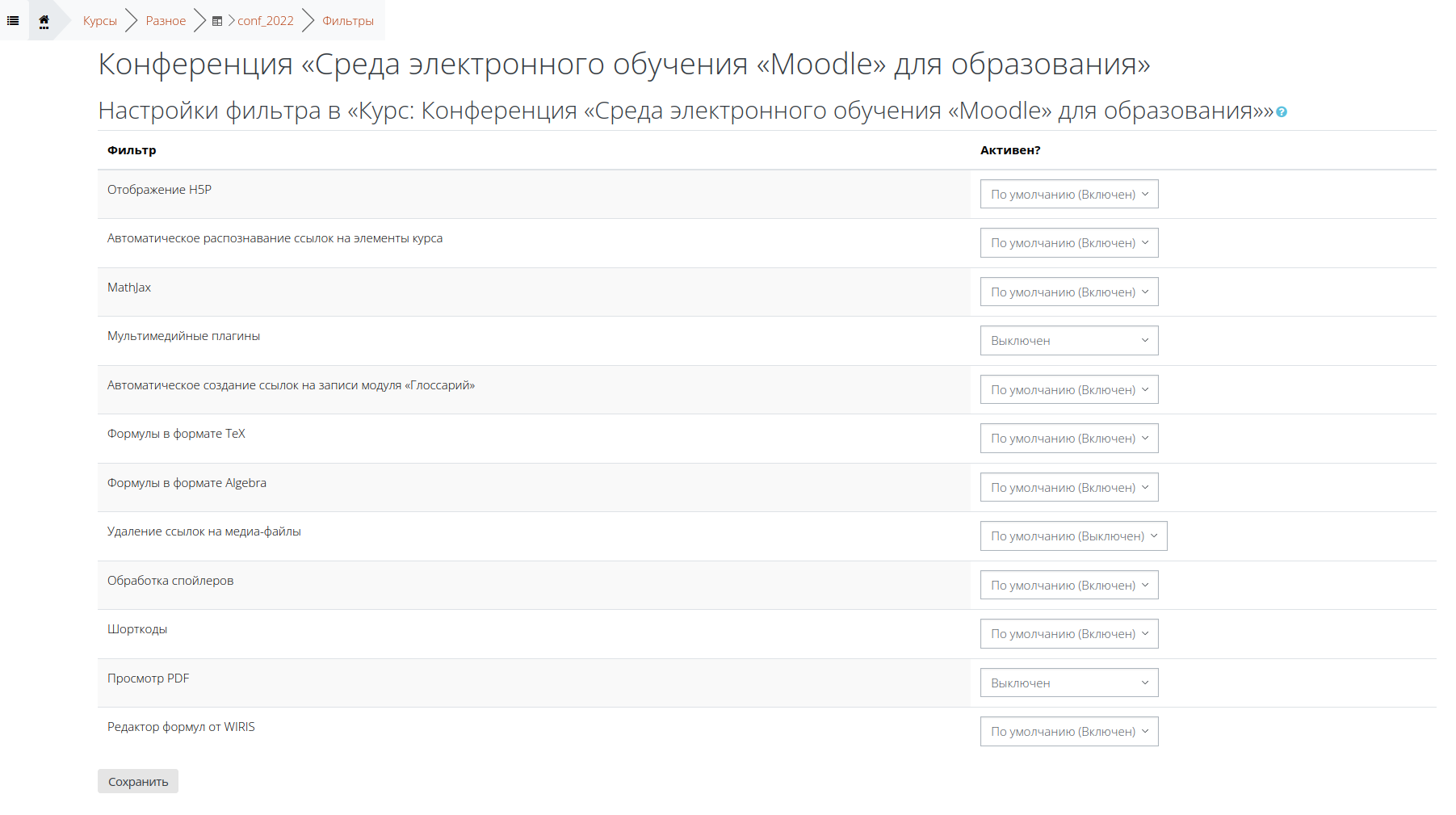Click the Глоссарий auto-linking filter label
Image resolution: width=1456 pixels, height=815 pixels.
291,385
